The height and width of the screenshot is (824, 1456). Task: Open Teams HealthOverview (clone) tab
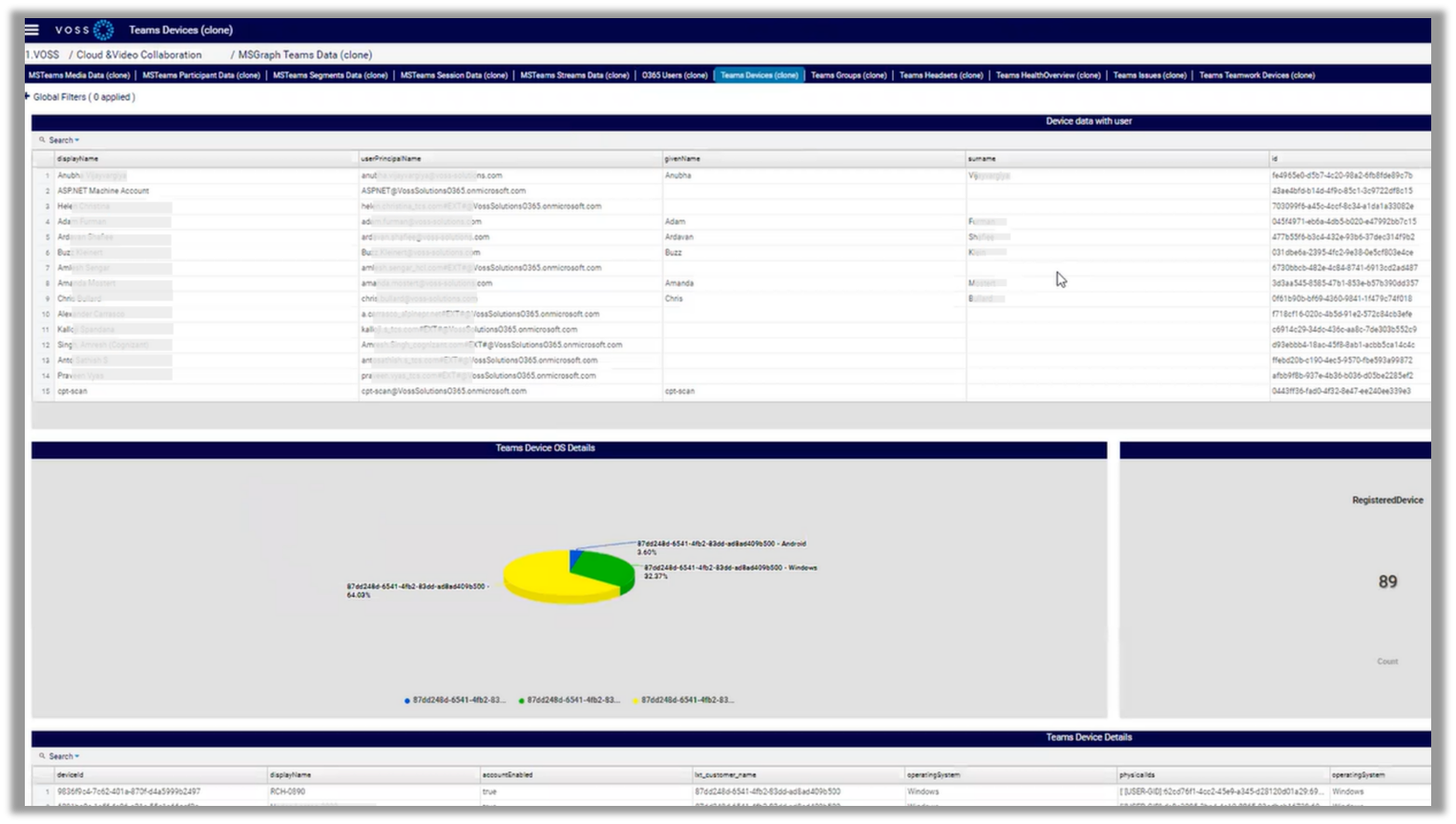tap(1048, 75)
